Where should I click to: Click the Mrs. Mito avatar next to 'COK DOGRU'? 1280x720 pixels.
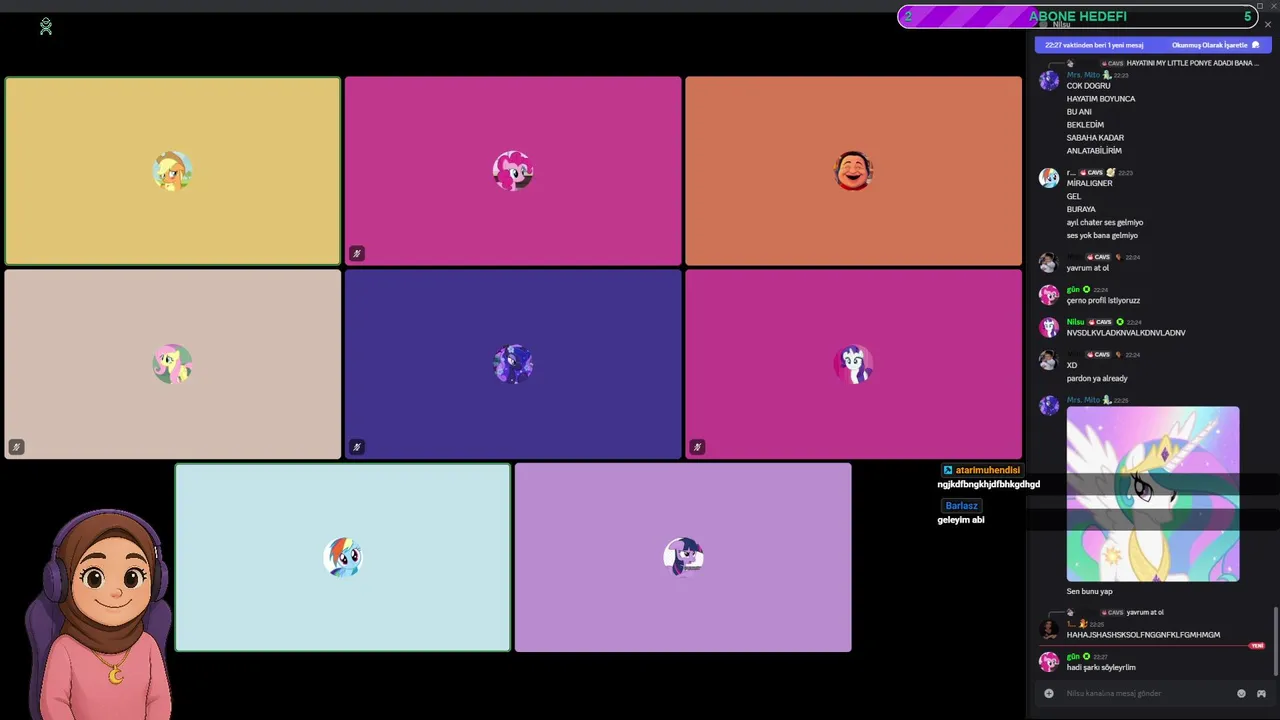[x=1049, y=81]
